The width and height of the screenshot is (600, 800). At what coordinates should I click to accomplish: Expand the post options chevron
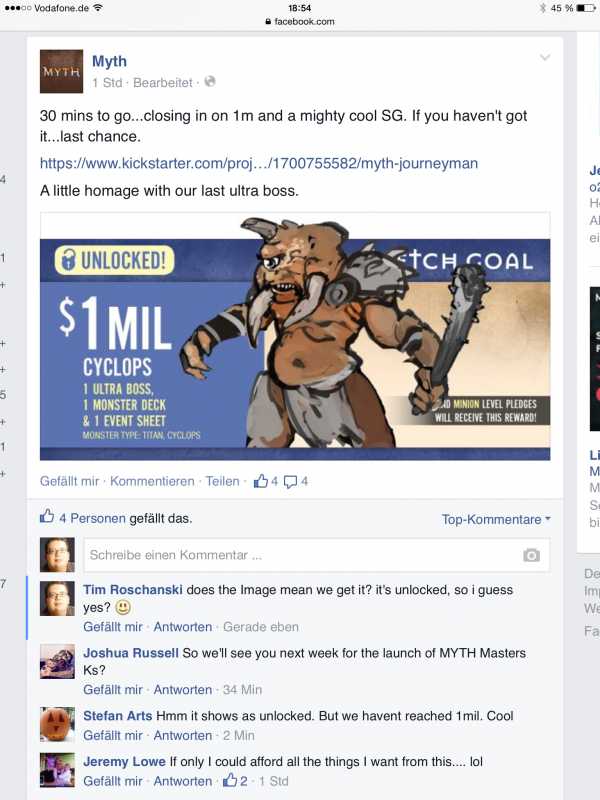(545, 57)
